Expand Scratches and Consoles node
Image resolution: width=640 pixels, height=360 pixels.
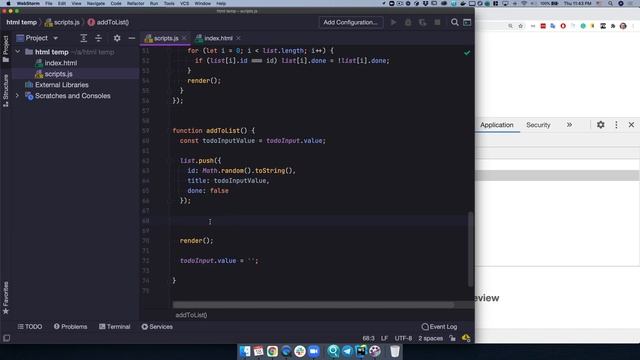point(18,96)
